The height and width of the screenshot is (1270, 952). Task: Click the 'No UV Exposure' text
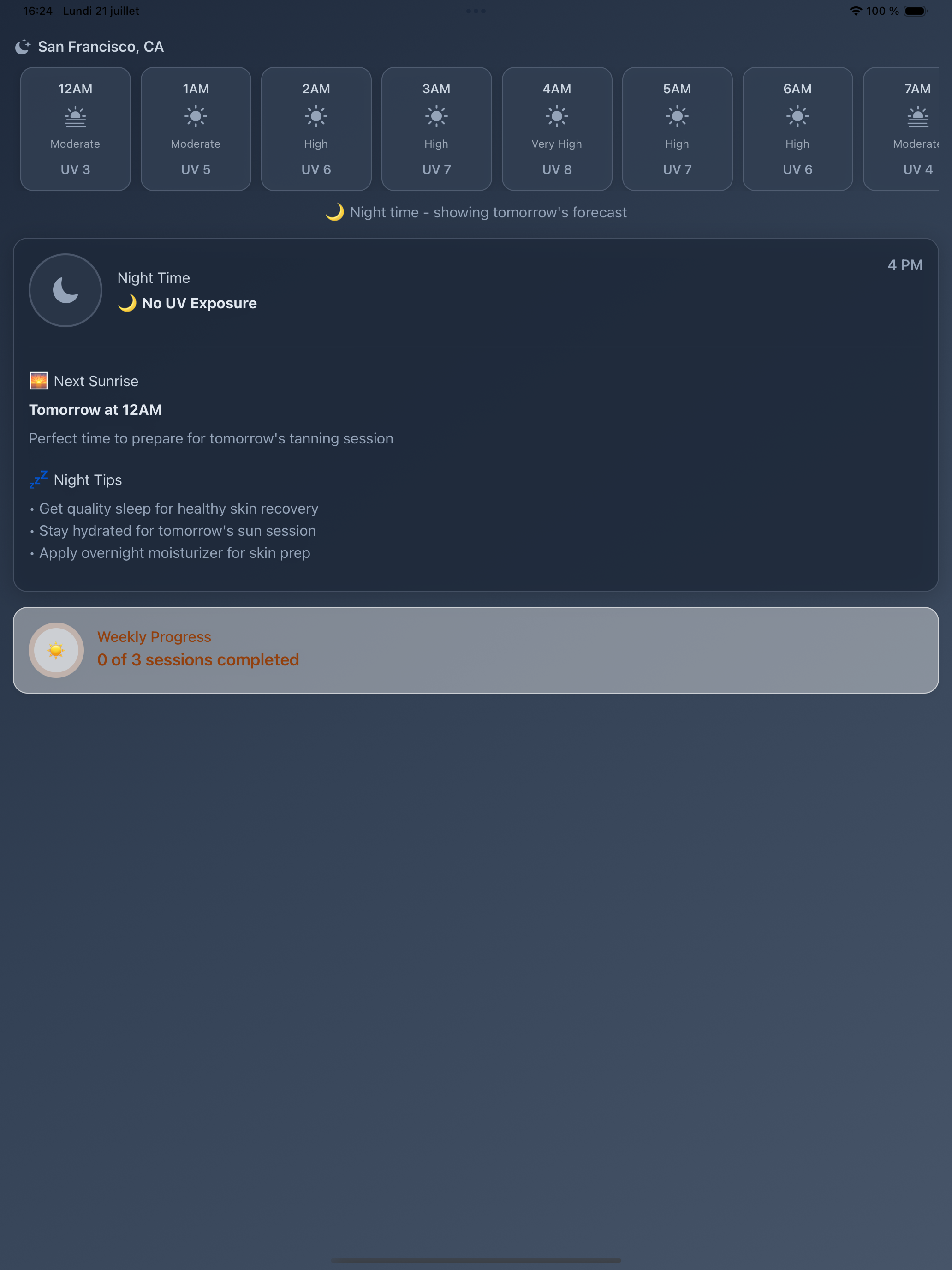pyautogui.click(x=200, y=303)
